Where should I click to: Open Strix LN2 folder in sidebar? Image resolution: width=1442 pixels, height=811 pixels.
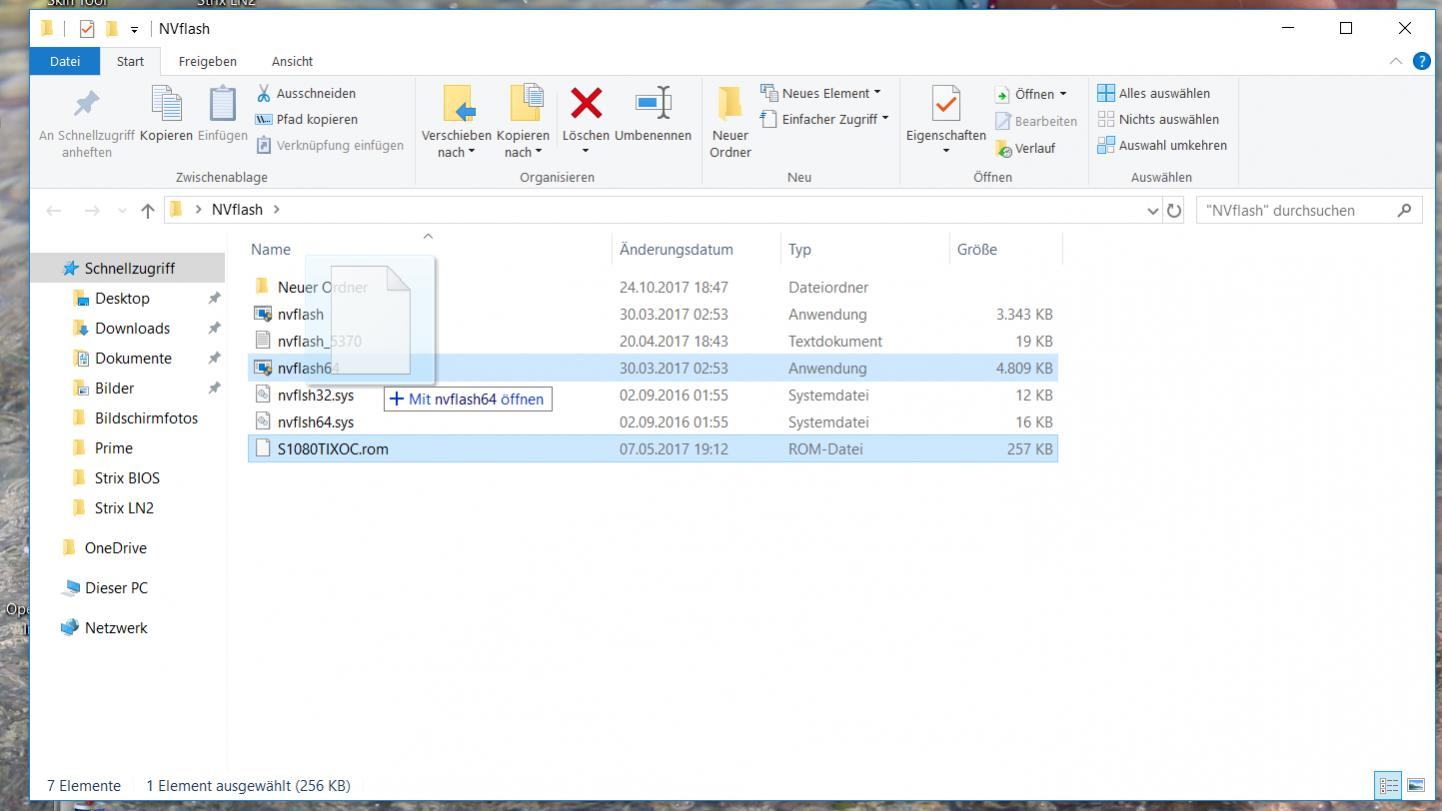(124, 508)
